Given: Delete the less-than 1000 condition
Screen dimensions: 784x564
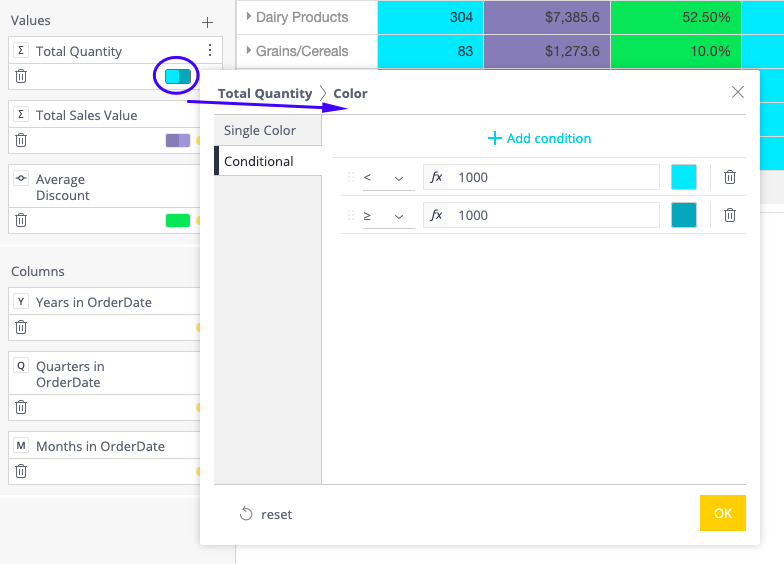Looking at the screenshot, I should [x=730, y=177].
